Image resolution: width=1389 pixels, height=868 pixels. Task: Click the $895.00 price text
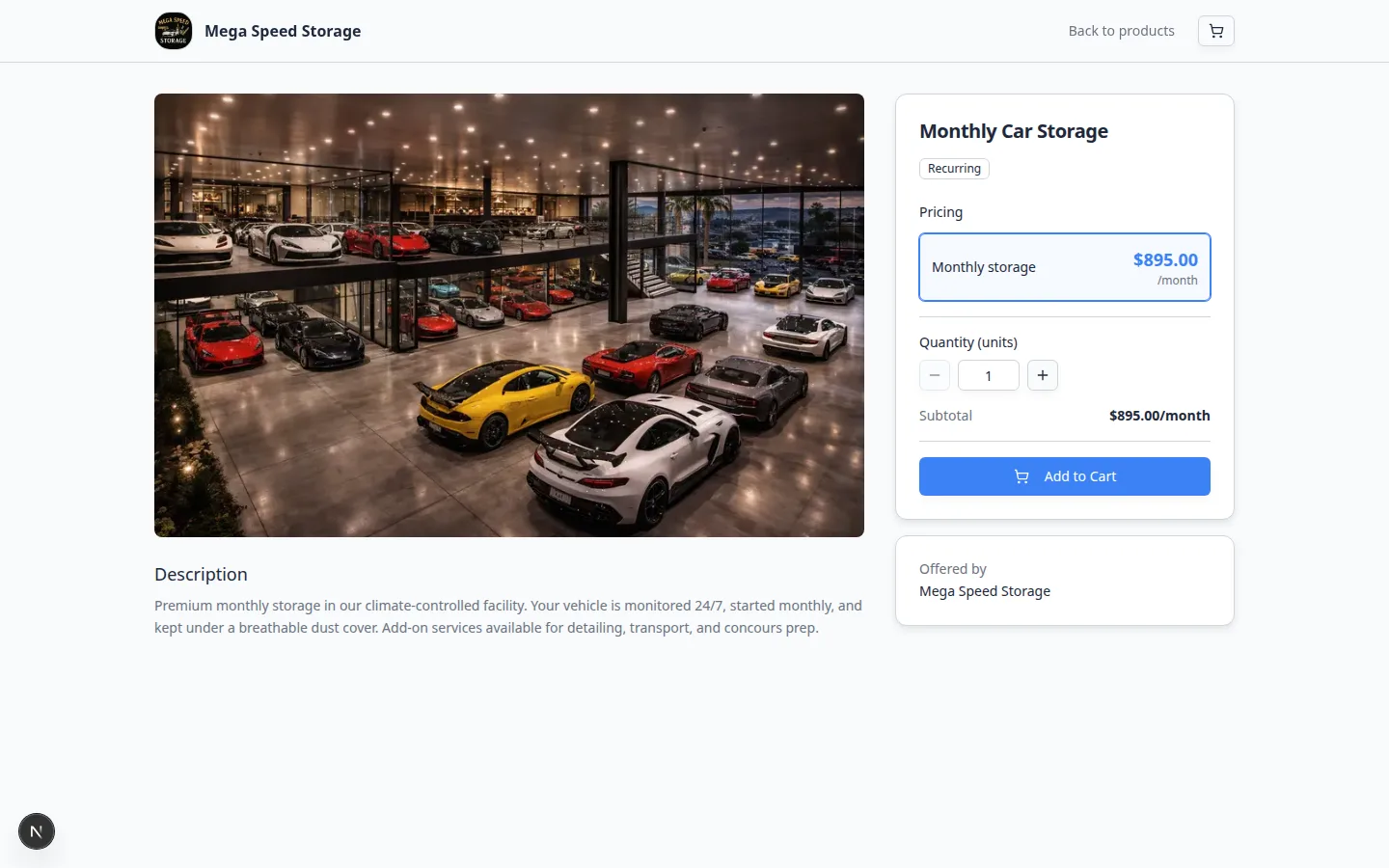click(1165, 259)
